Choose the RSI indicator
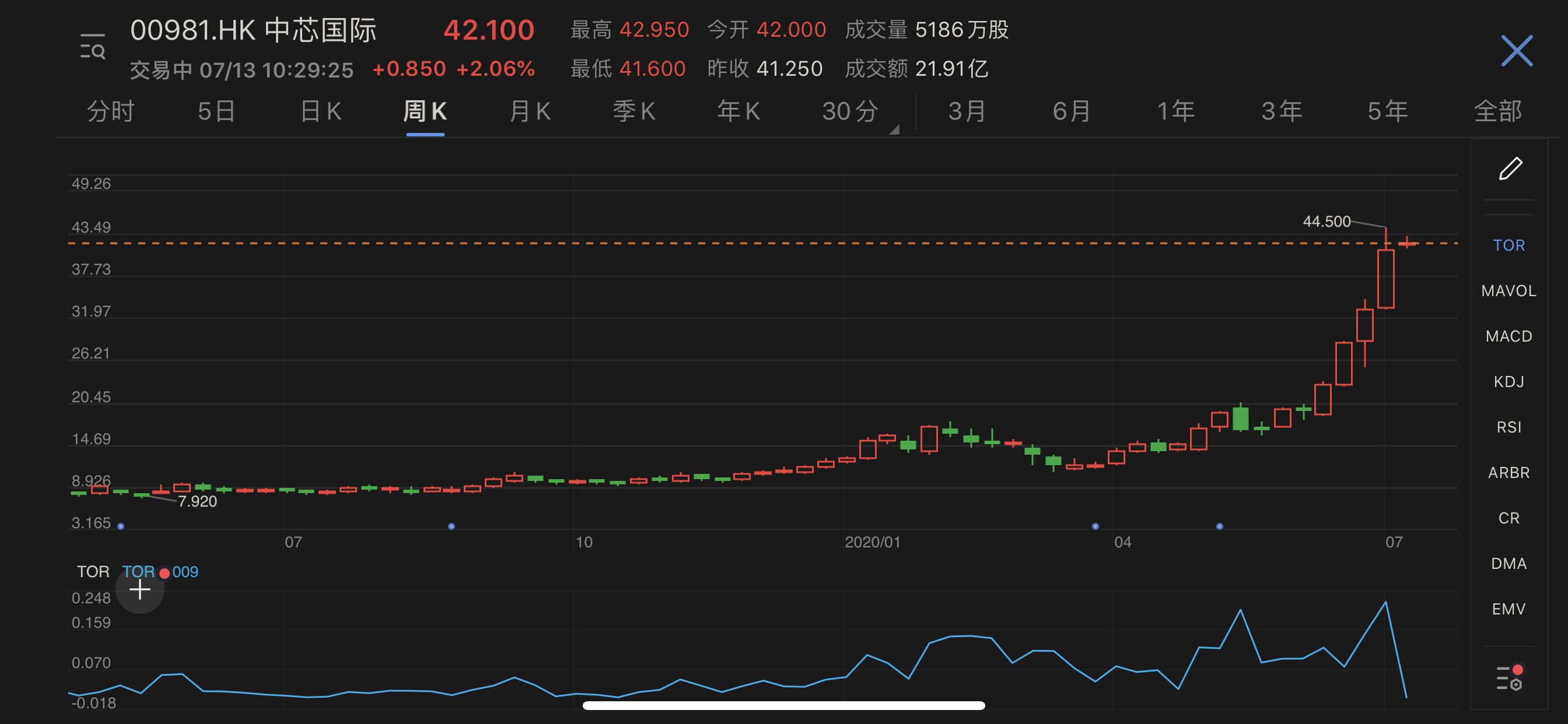The width and height of the screenshot is (1568, 724). click(x=1508, y=427)
